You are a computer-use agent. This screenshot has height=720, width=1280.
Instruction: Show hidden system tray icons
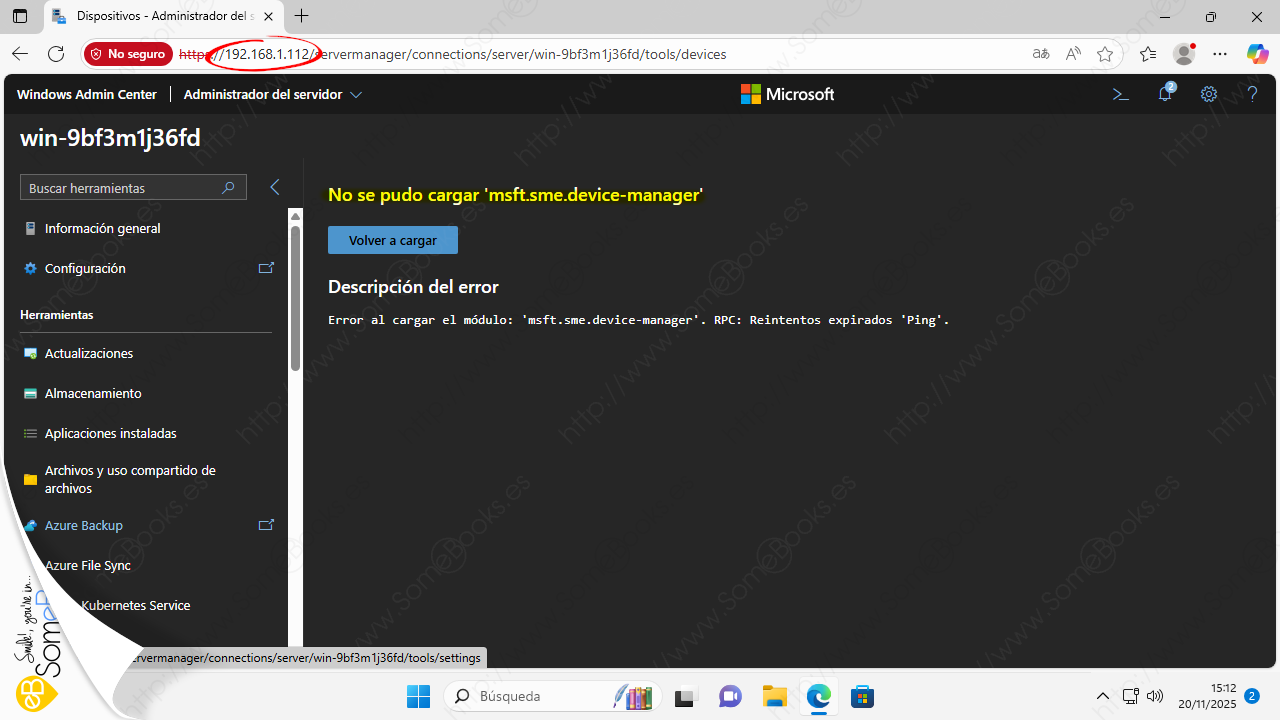[1102, 696]
